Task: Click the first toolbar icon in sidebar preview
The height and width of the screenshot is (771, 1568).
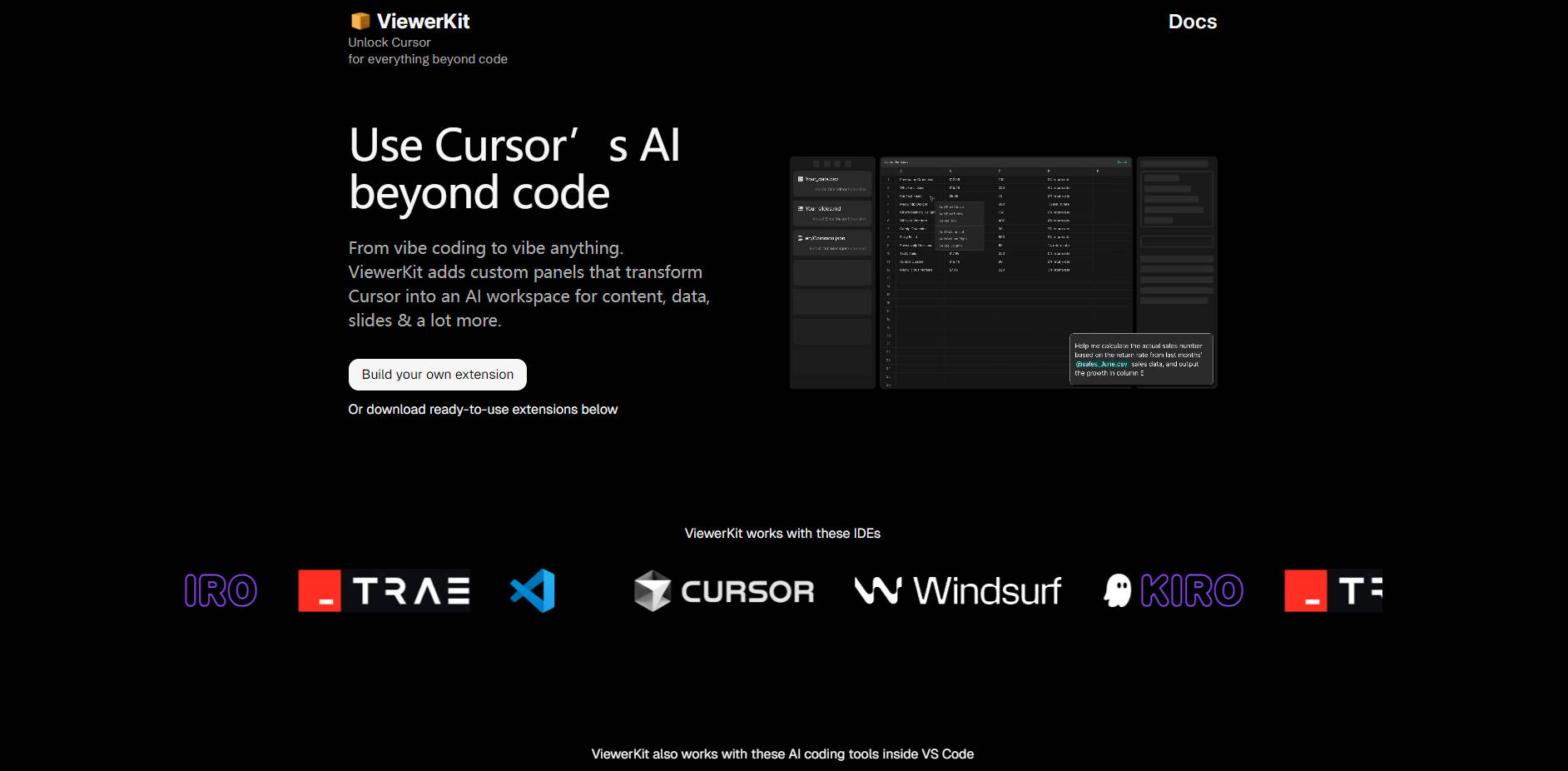Action: [x=816, y=162]
